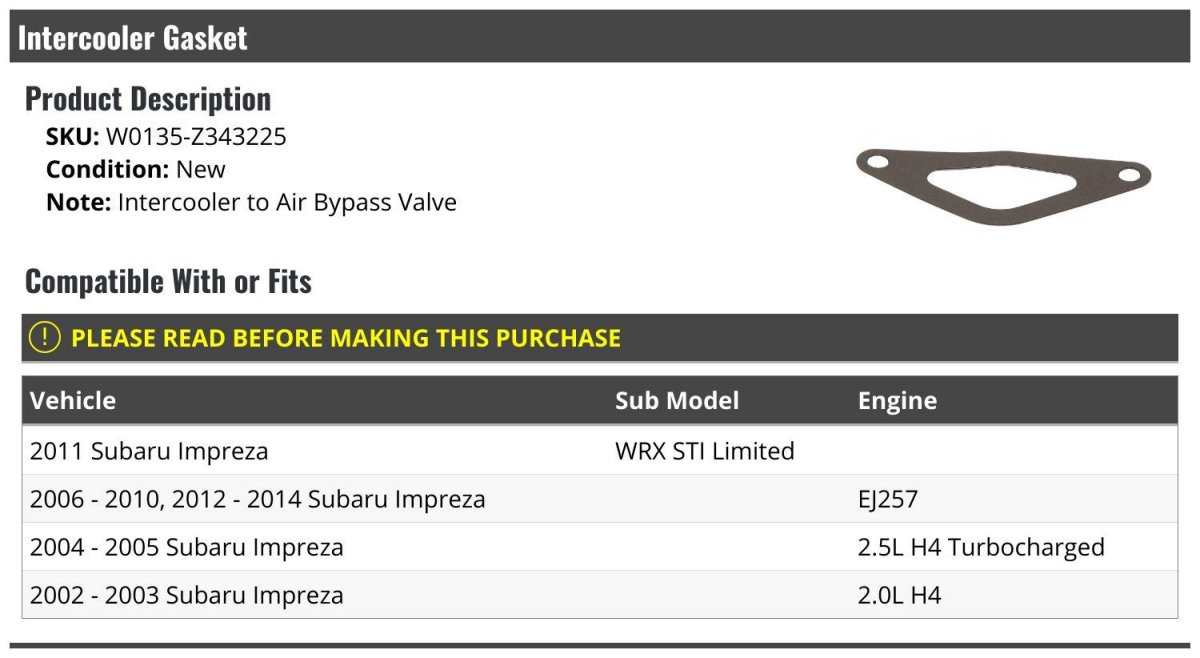Click the Intercooler to Air Bypass Valve note

[287, 203]
